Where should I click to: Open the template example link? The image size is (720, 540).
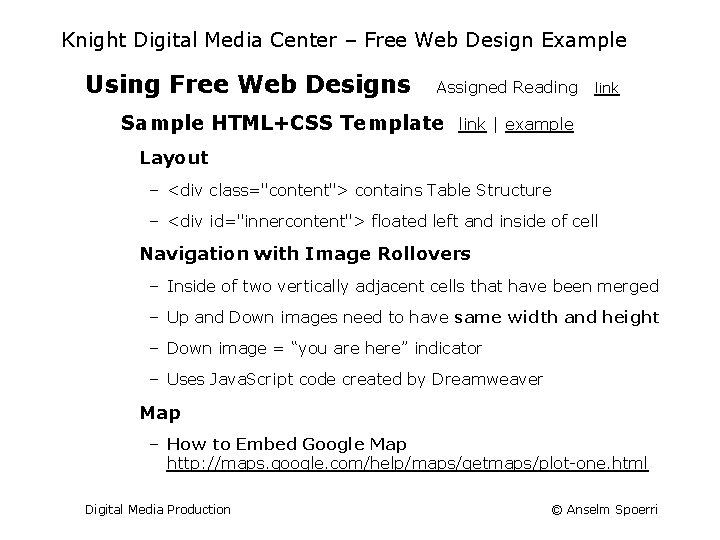(x=539, y=124)
